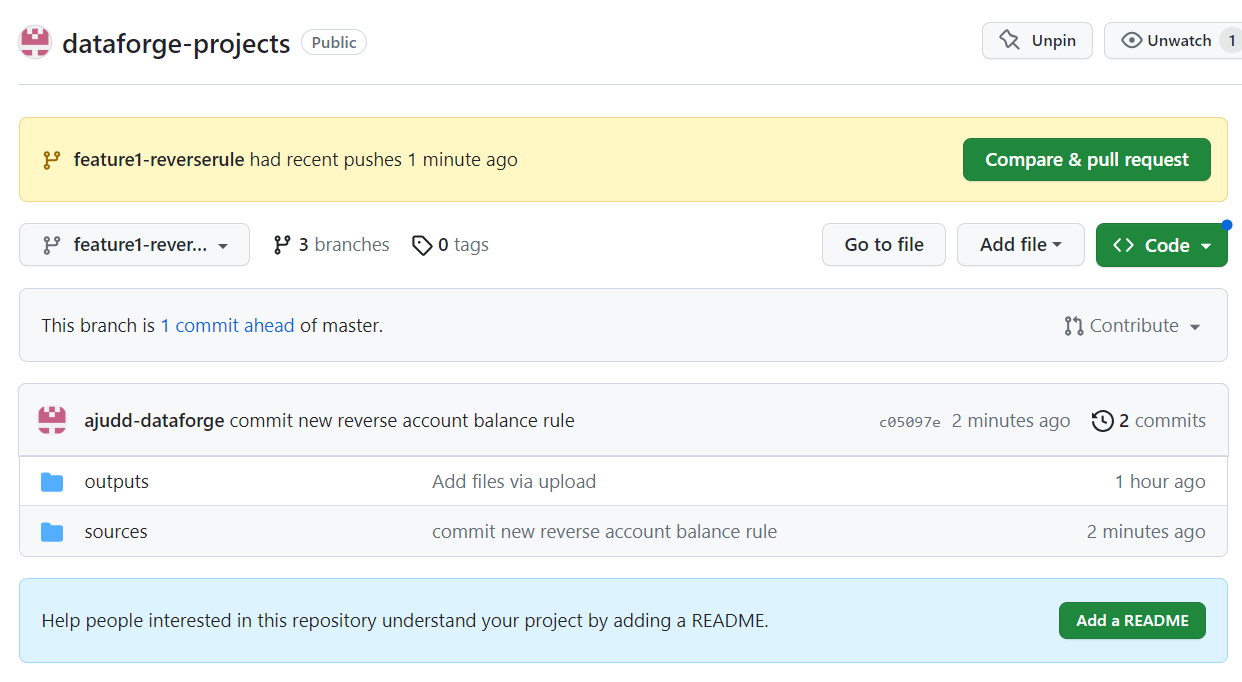Click the commit header's 2 minutes ago timestamp
This screenshot has height=682, width=1242.
click(1011, 421)
